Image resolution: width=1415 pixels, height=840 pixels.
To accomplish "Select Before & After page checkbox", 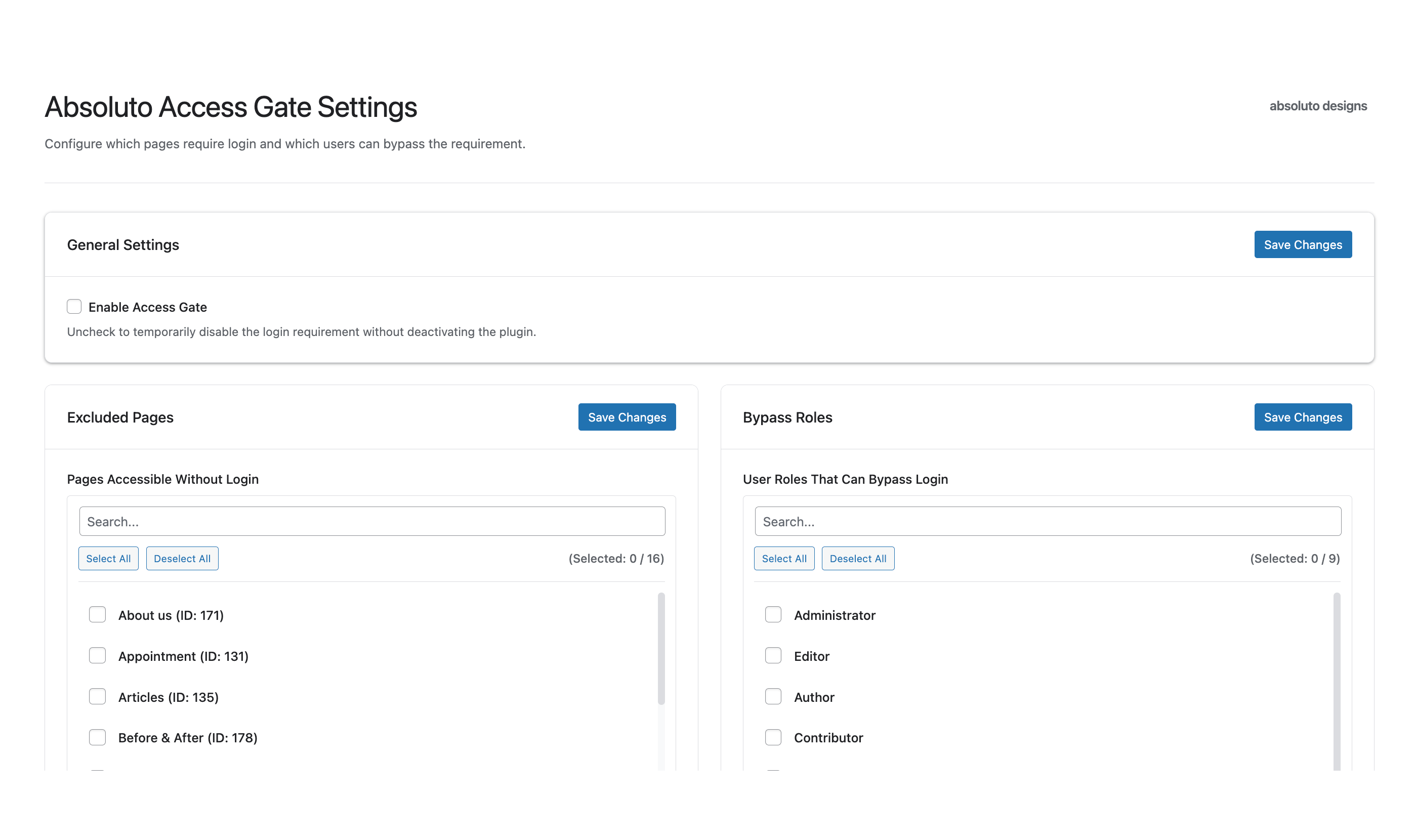I will click(97, 738).
